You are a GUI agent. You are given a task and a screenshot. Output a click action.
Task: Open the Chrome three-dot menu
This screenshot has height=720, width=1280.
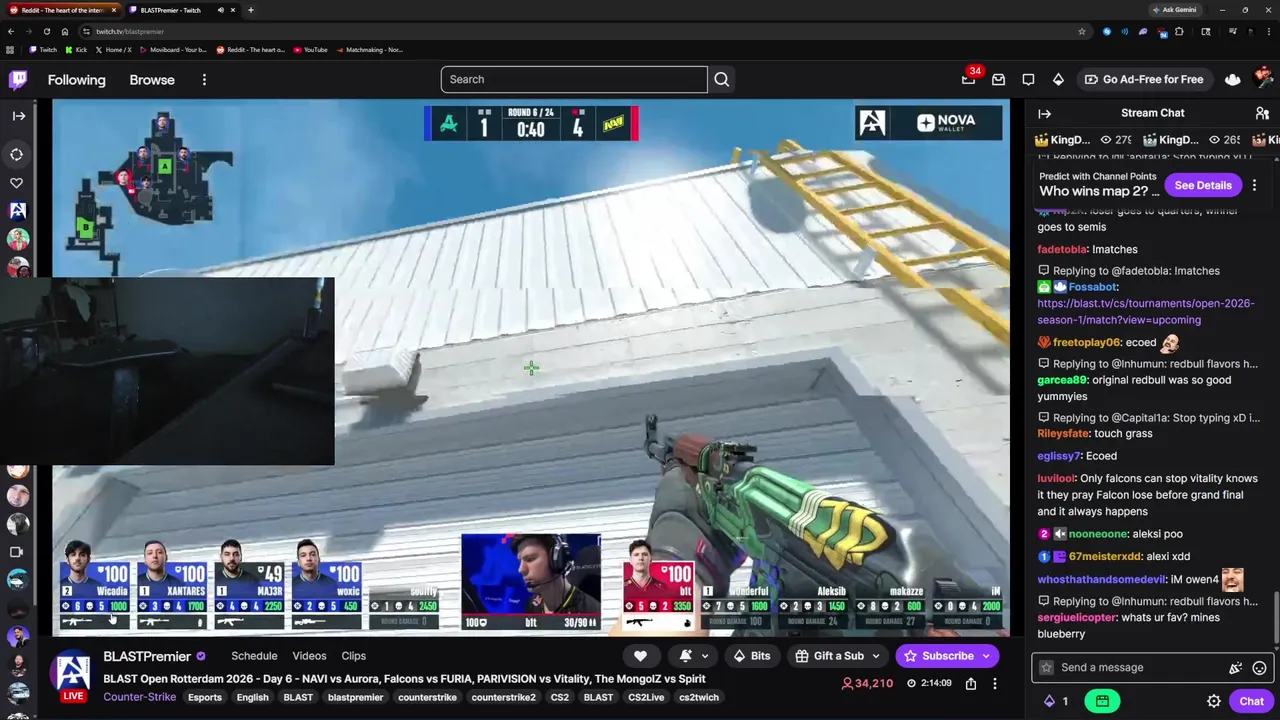(x=1267, y=31)
